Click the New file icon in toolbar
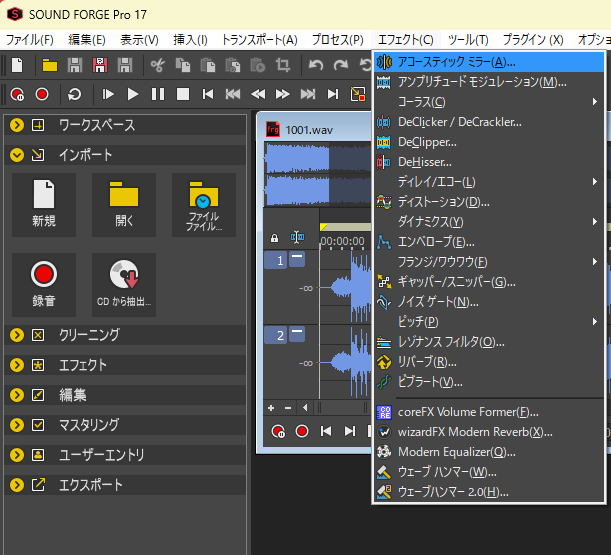Screen dimensions: 611x555 click(x=17, y=65)
